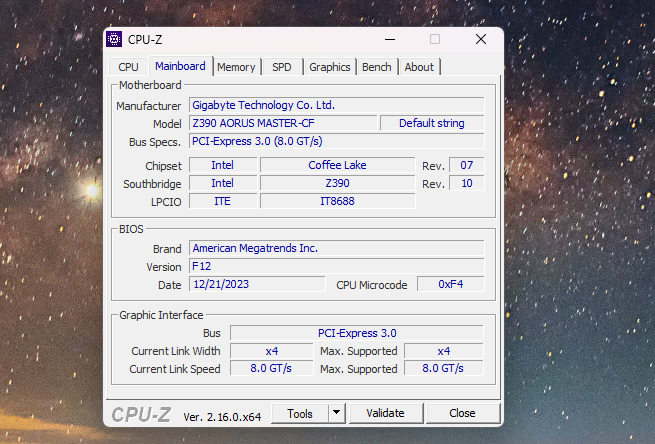Click the BIOS version F12 field
The image size is (655, 444).
pos(337,266)
